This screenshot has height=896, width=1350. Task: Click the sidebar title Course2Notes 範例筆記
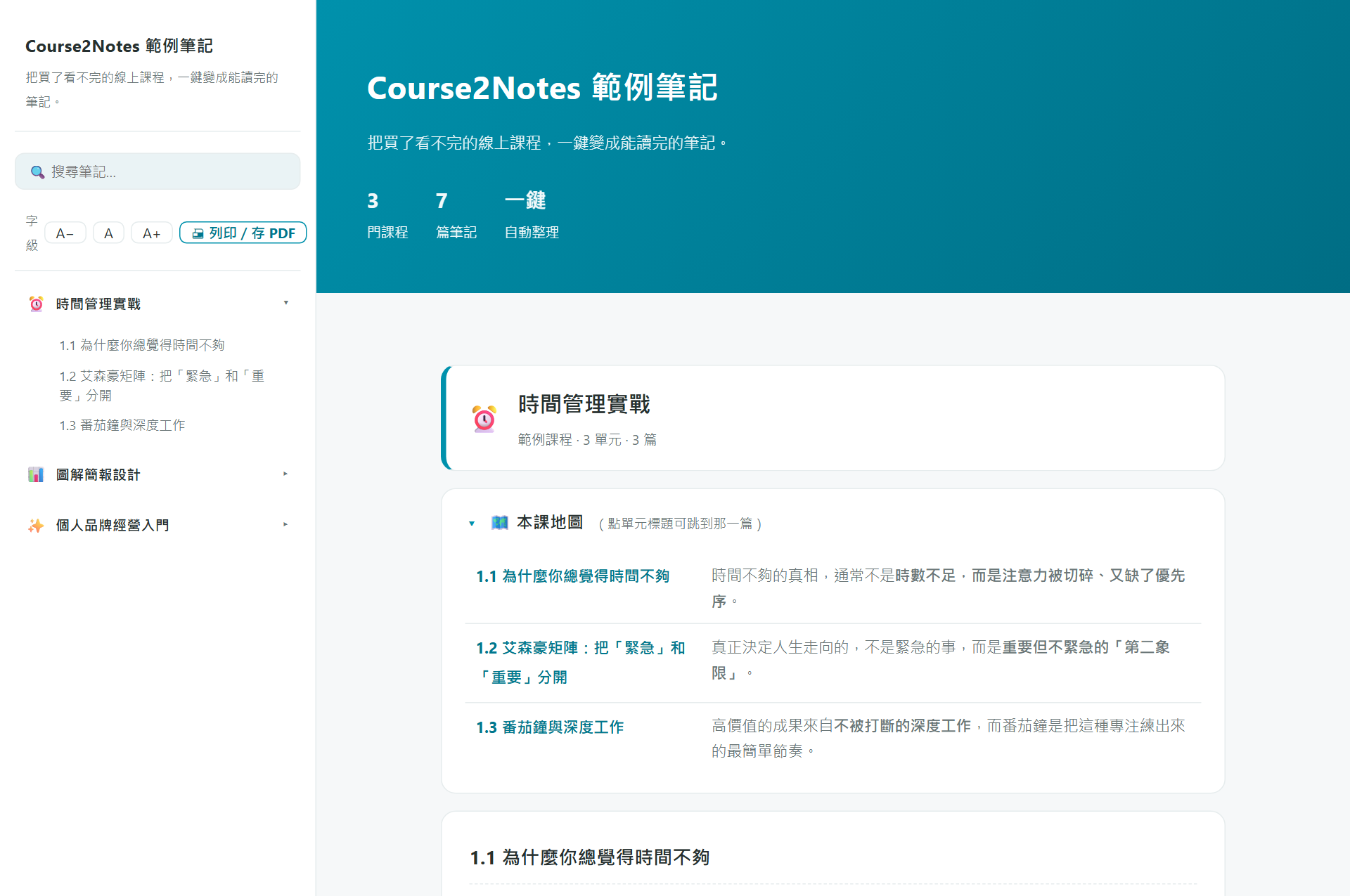[x=120, y=46]
